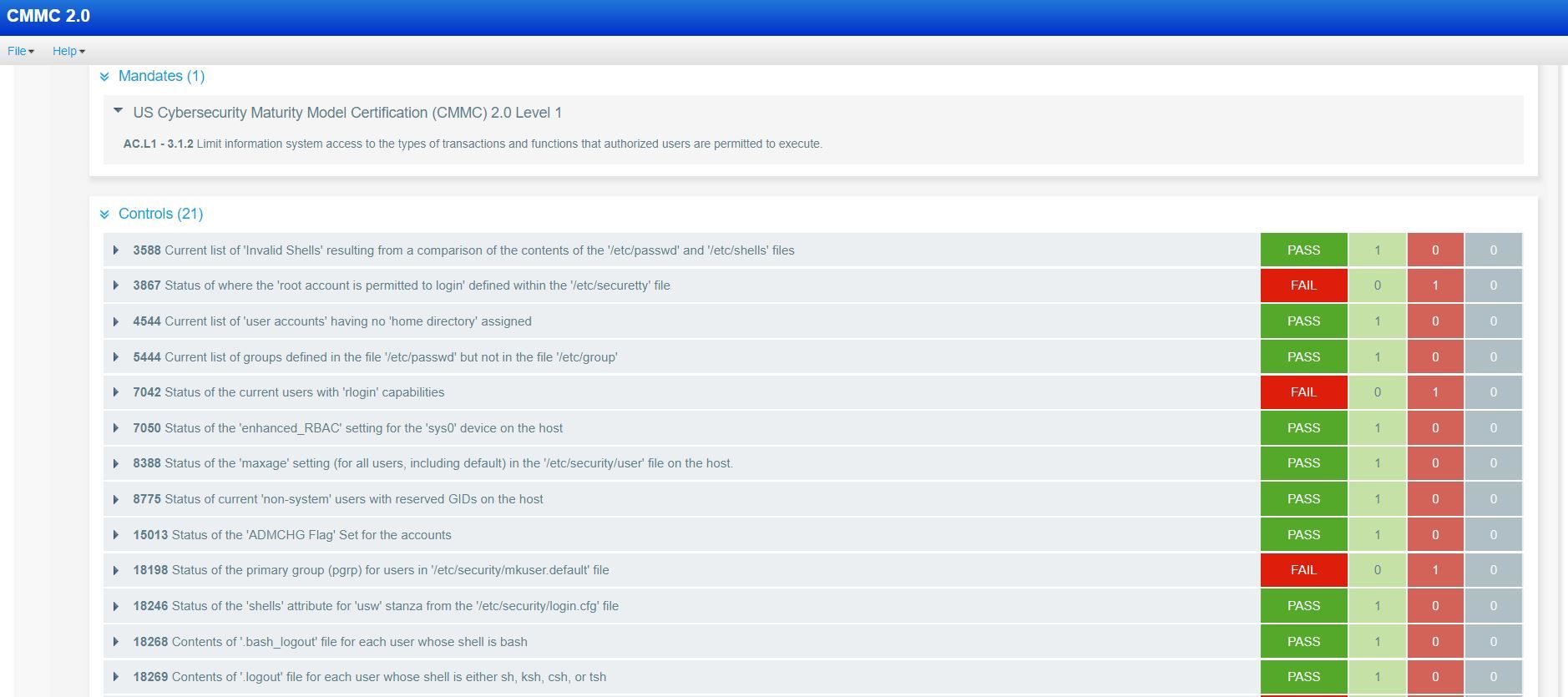Click gray count cell for control 18269
The width and height of the screenshot is (1568, 697).
(x=1493, y=677)
